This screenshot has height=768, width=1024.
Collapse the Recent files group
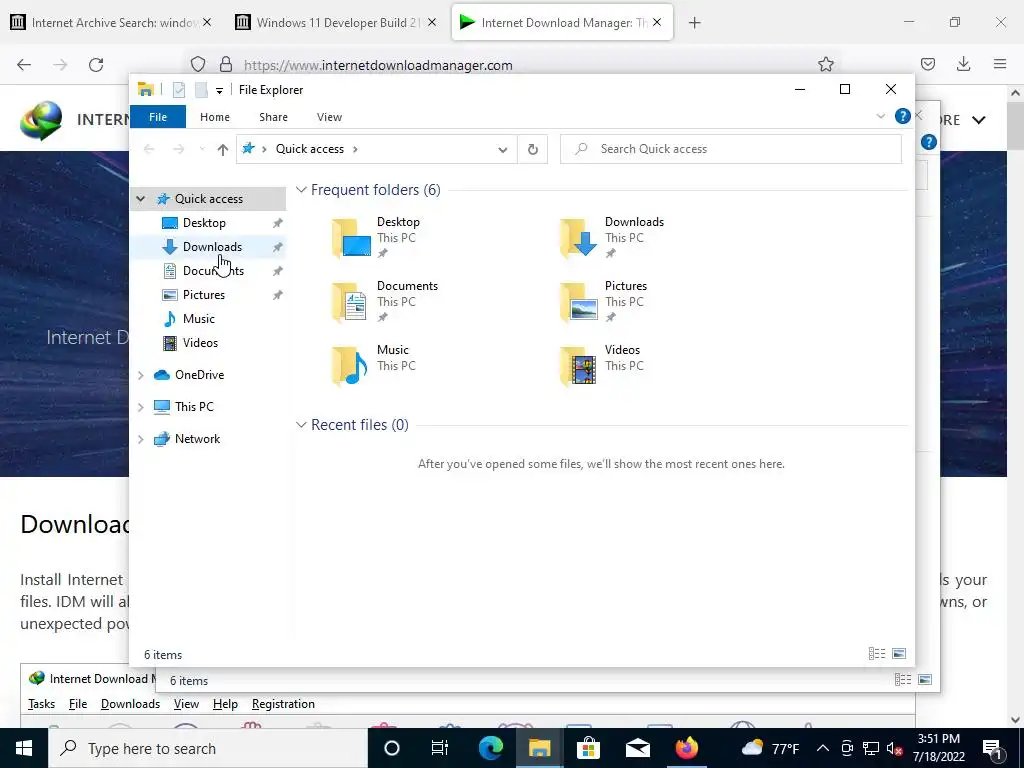point(301,424)
